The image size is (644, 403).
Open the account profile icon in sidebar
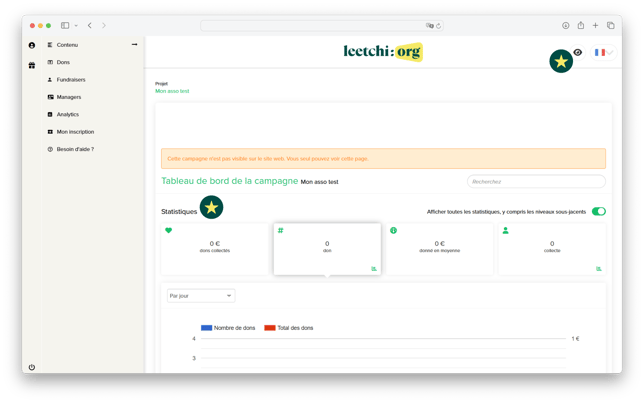(x=32, y=45)
